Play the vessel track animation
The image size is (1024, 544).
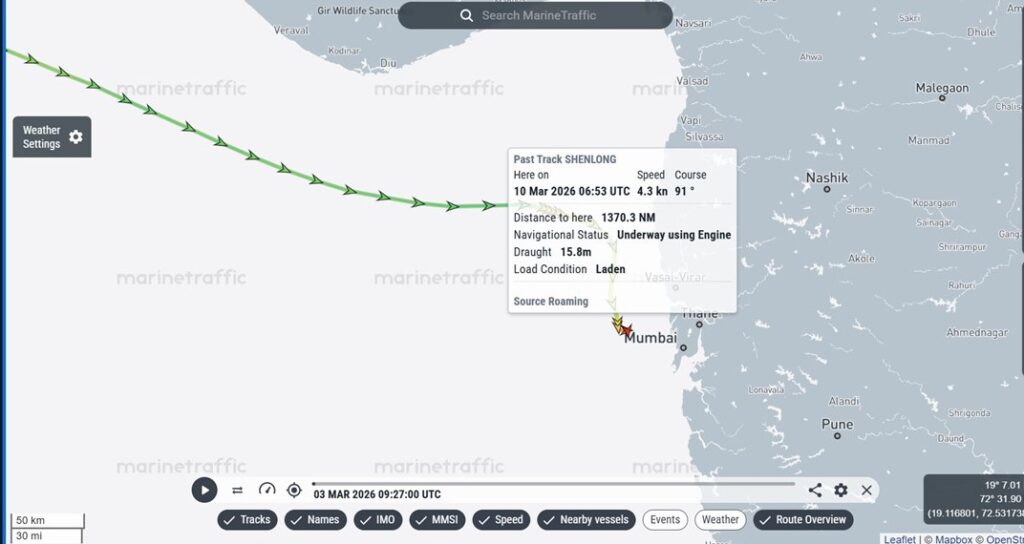[204, 490]
